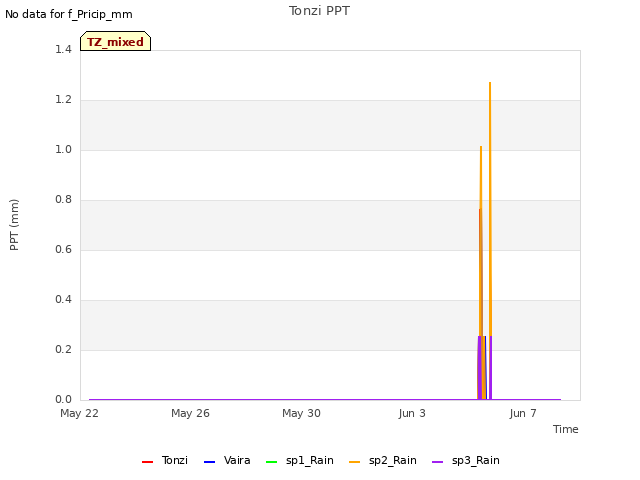The height and width of the screenshot is (480, 640).
Task: Click the May 22 x-axis tick label
Action: (80, 413)
